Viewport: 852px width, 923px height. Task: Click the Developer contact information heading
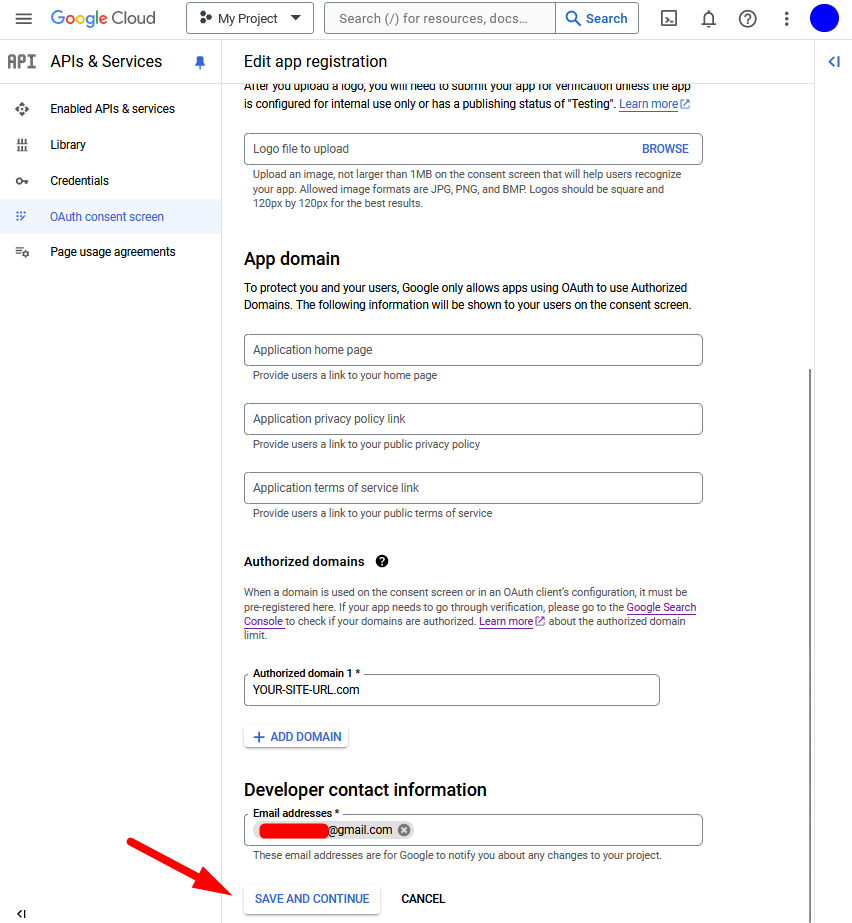pos(366,790)
